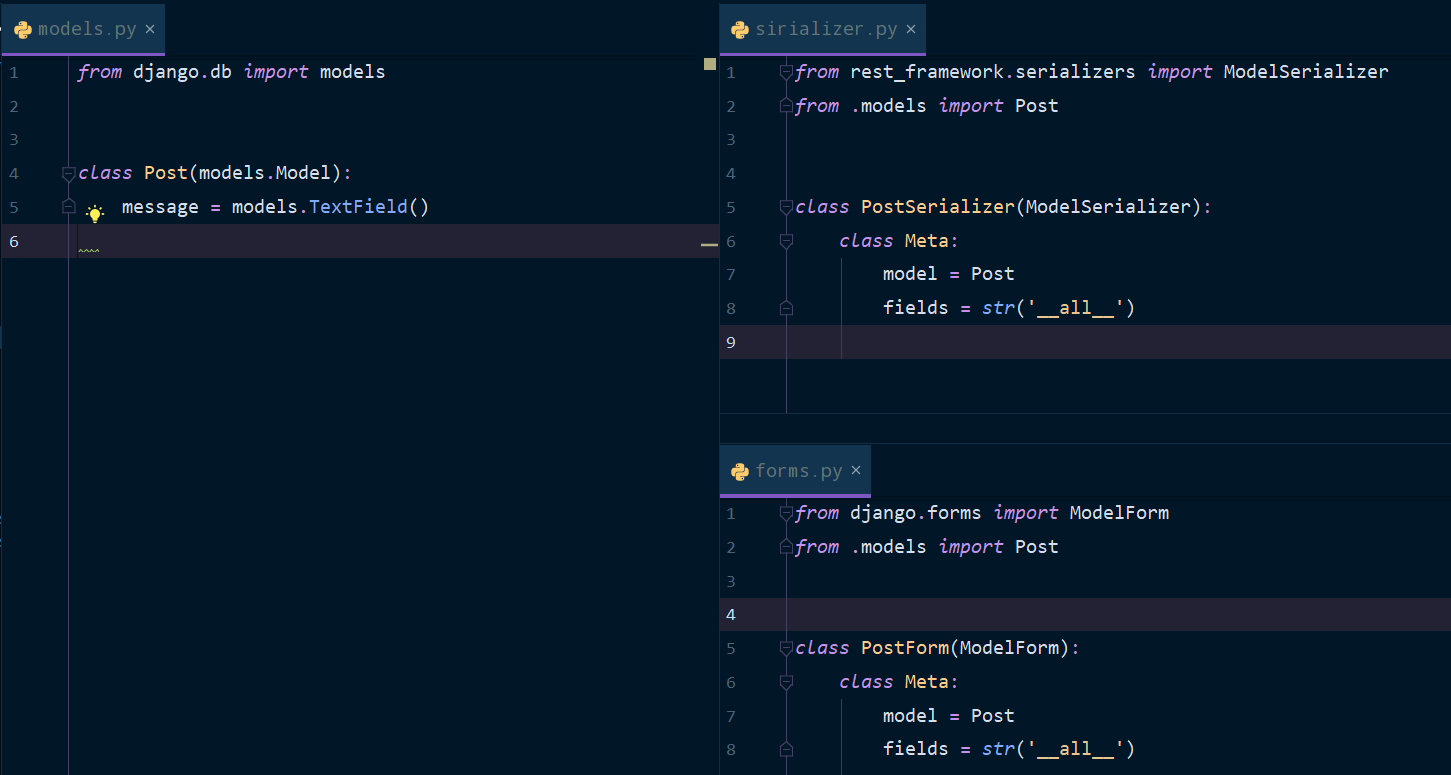Click line number 5 in sirializer.py gutter
This screenshot has width=1451, height=775.
[731, 207]
